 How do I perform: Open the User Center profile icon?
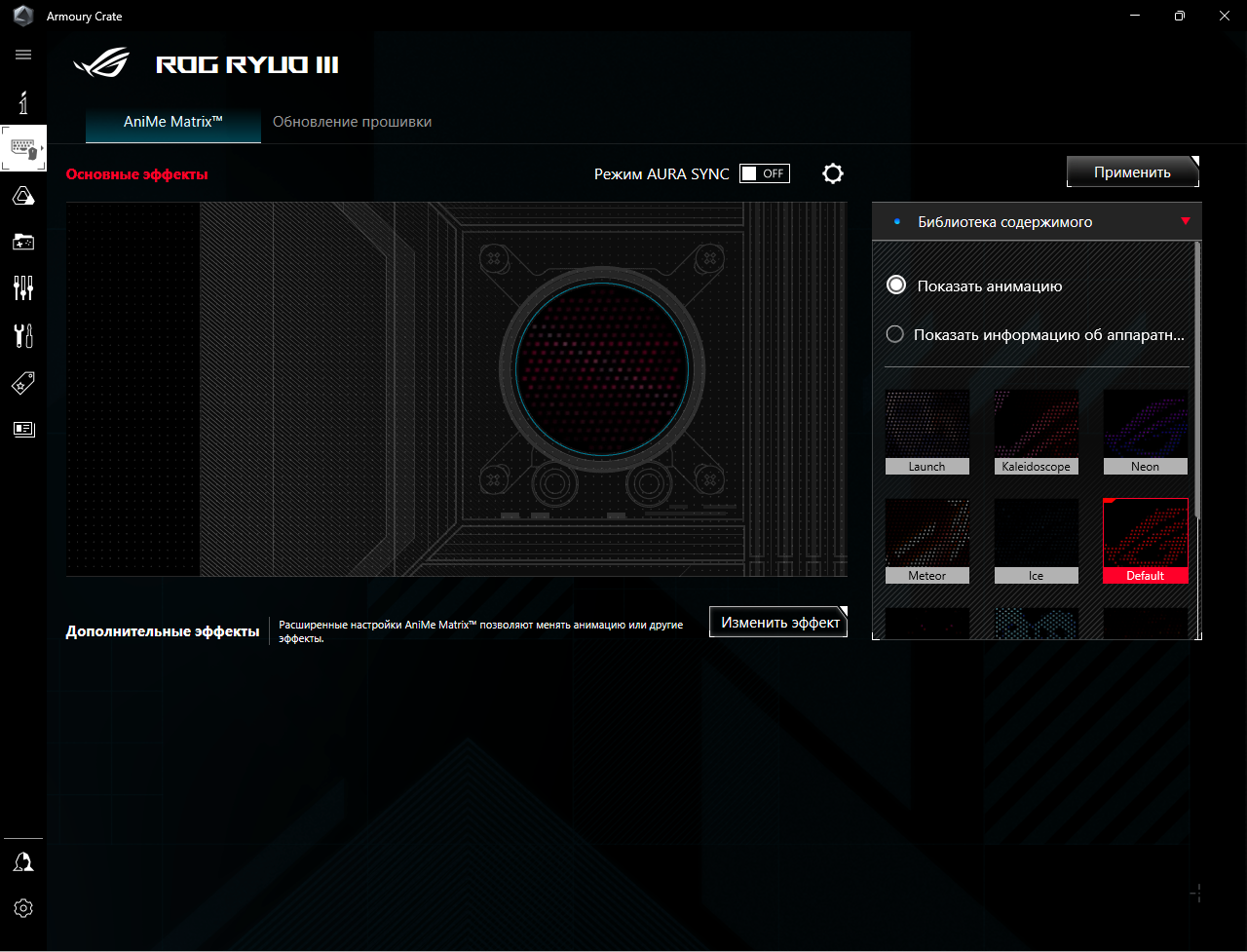(x=23, y=862)
